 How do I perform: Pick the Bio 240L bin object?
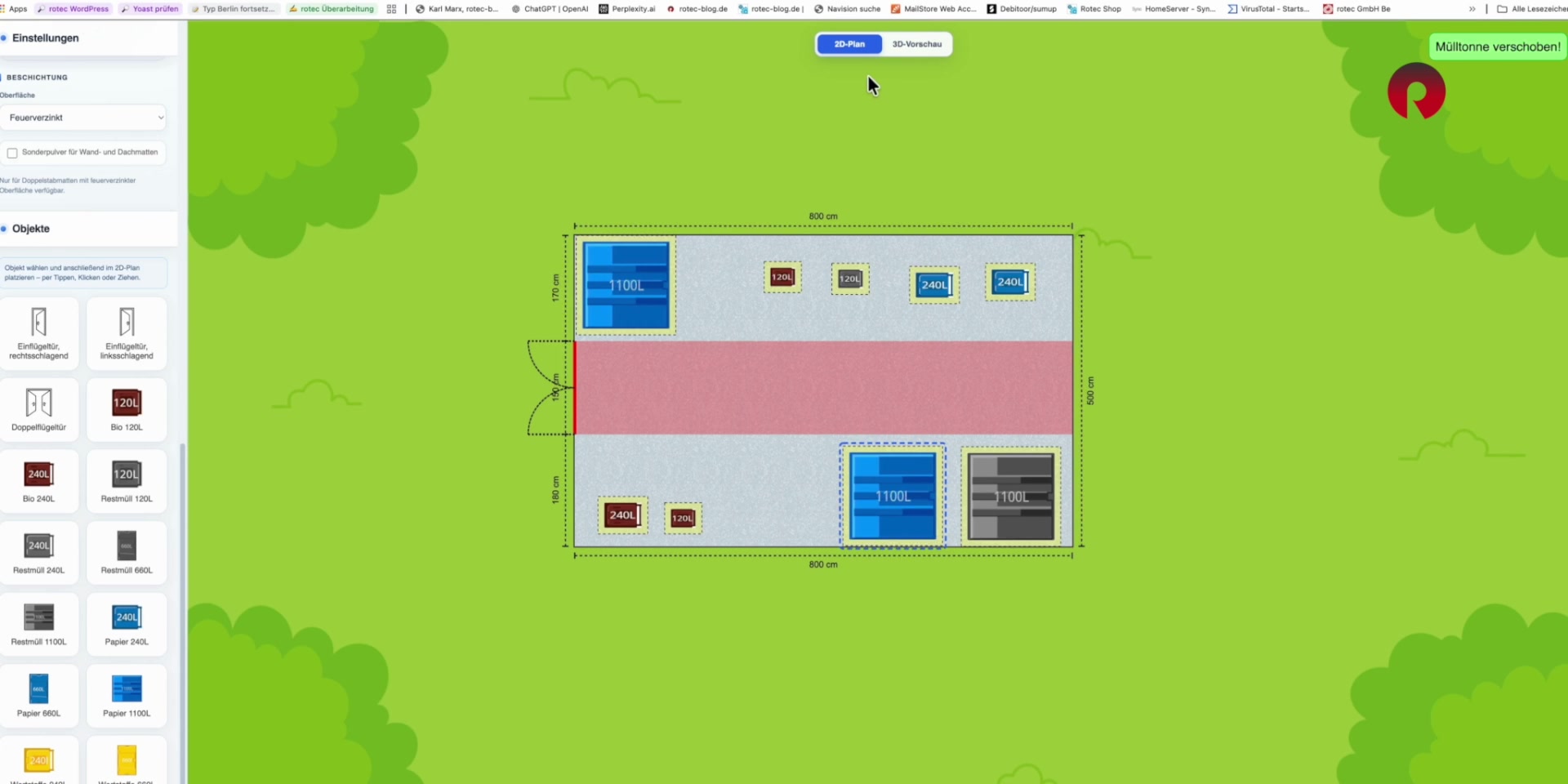click(x=38, y=480)
